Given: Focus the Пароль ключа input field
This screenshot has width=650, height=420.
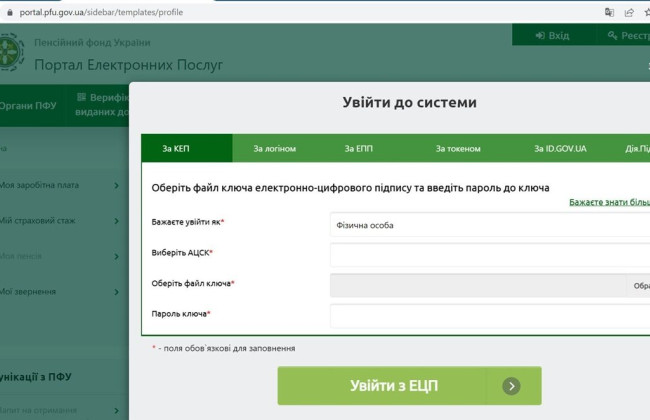Looking at the screenshot, I should (490, 316).
